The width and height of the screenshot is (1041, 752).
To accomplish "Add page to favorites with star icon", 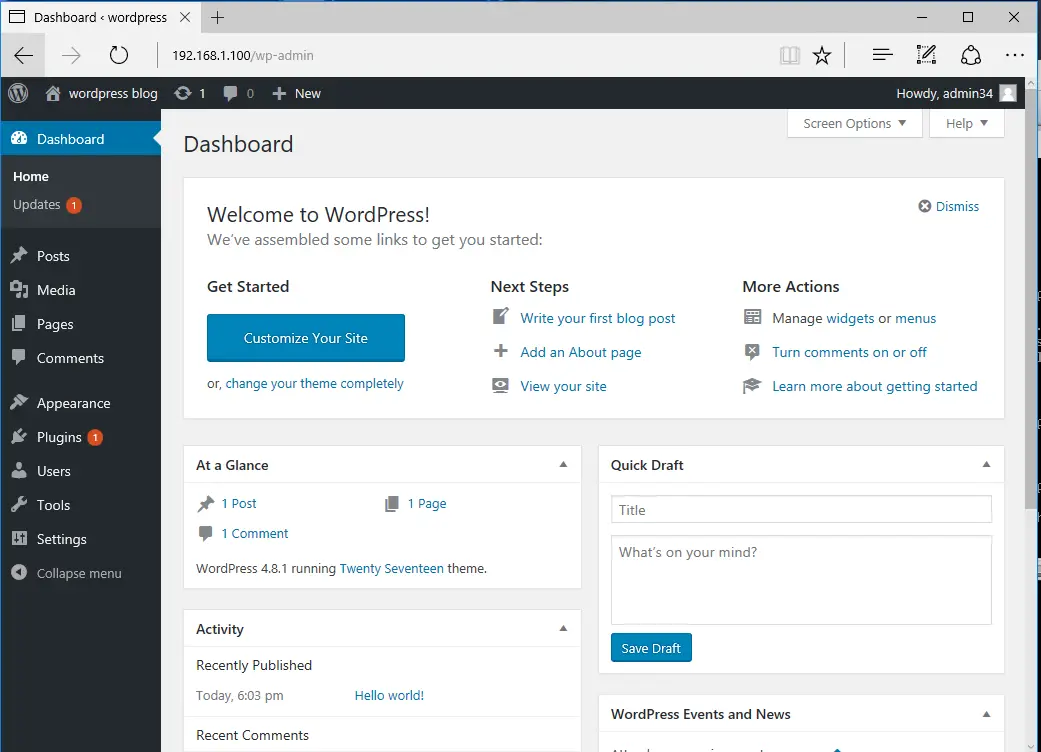I will click(822, 55).
